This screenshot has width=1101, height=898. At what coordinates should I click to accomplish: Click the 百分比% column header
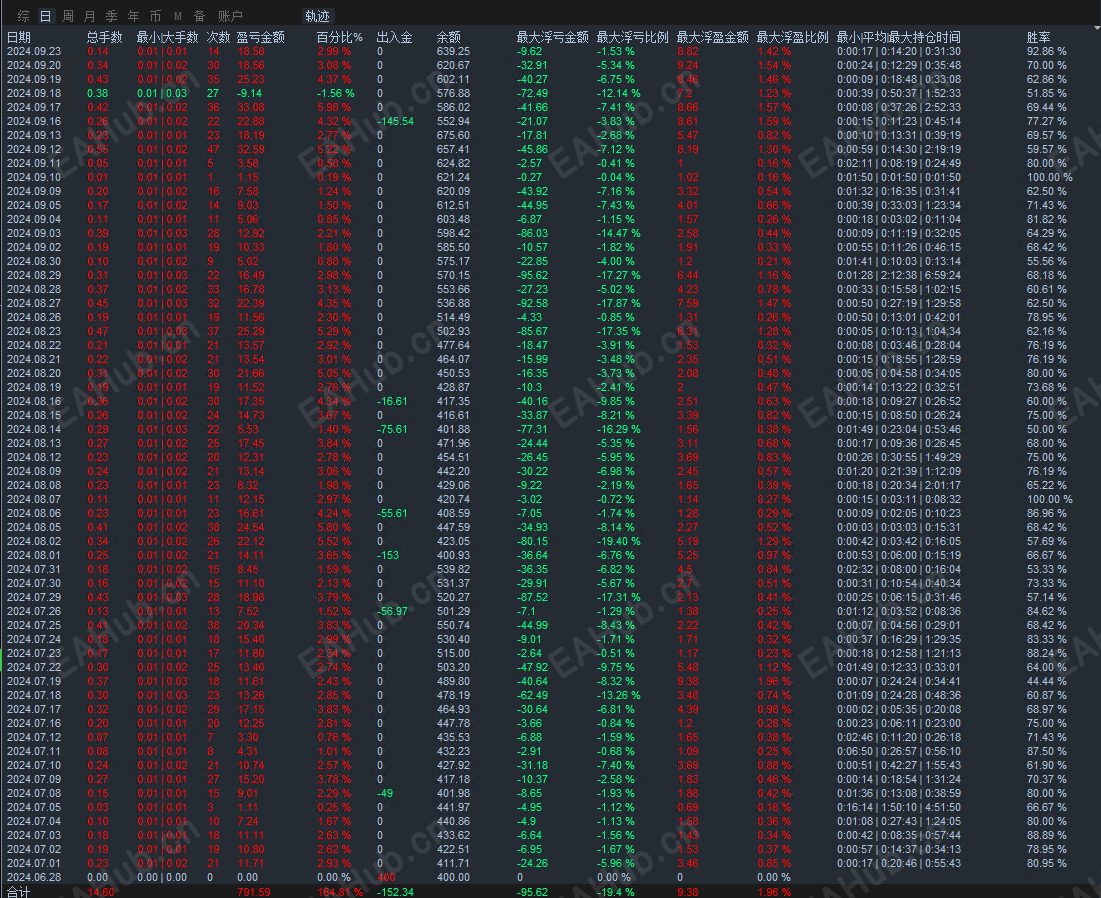pos(340,37)
